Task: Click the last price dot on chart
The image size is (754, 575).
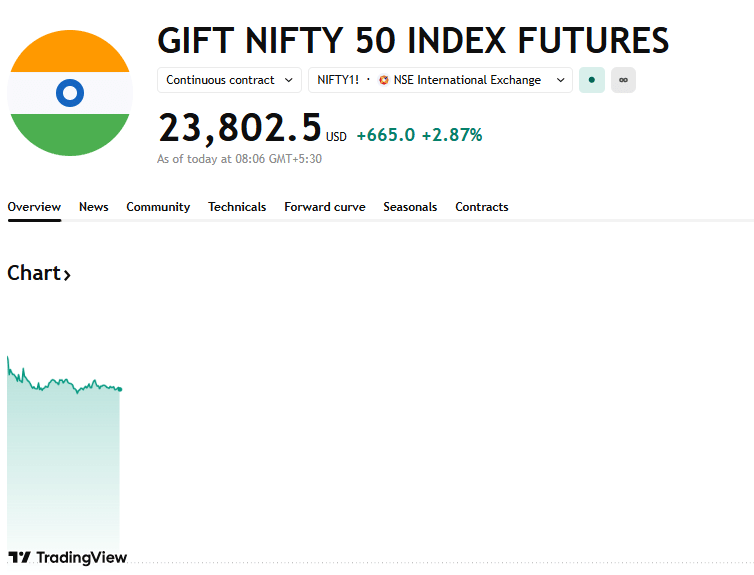Action: click(x=120, y=389)
